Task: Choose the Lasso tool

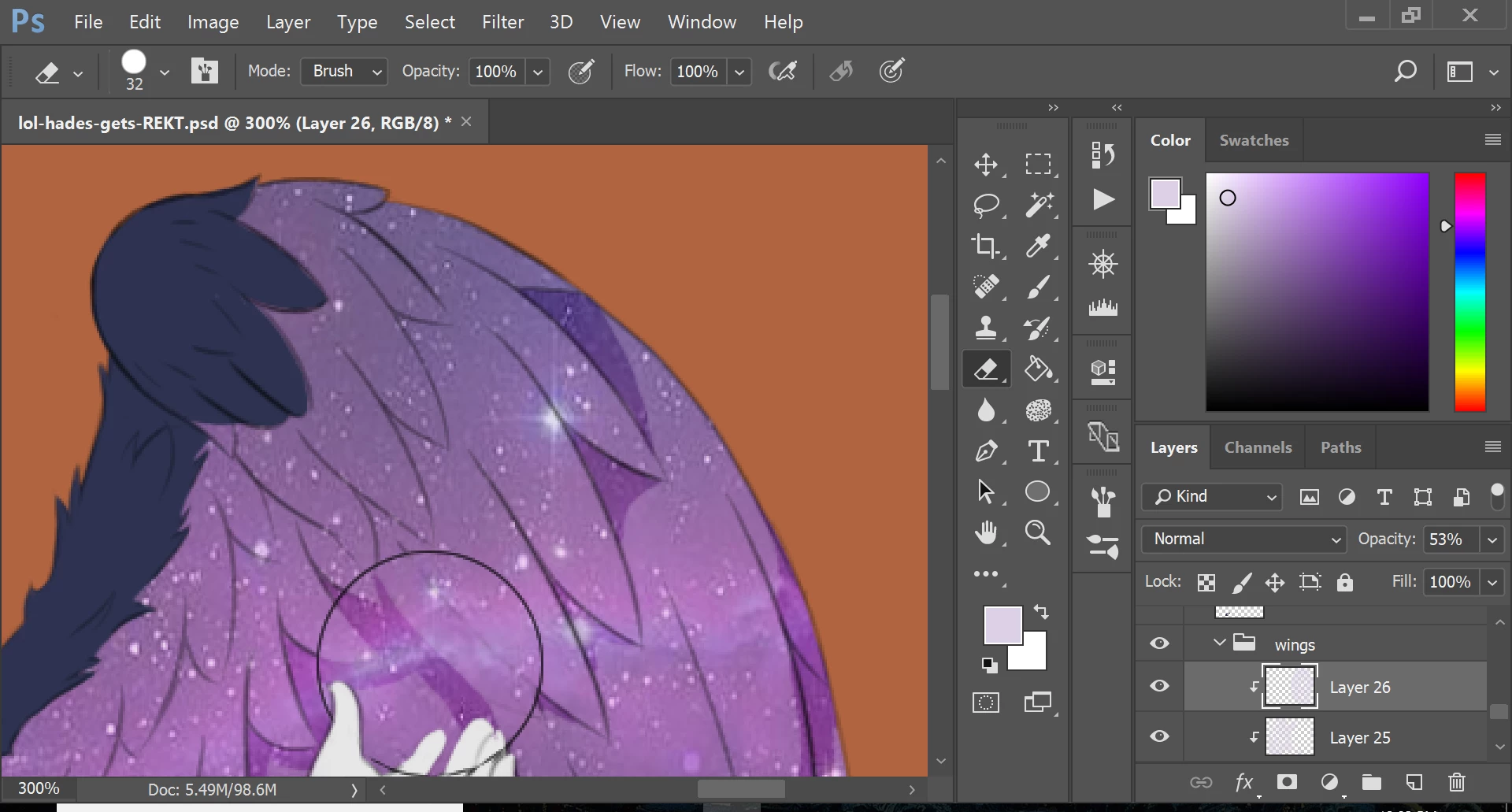Action: tap(986, 205)
